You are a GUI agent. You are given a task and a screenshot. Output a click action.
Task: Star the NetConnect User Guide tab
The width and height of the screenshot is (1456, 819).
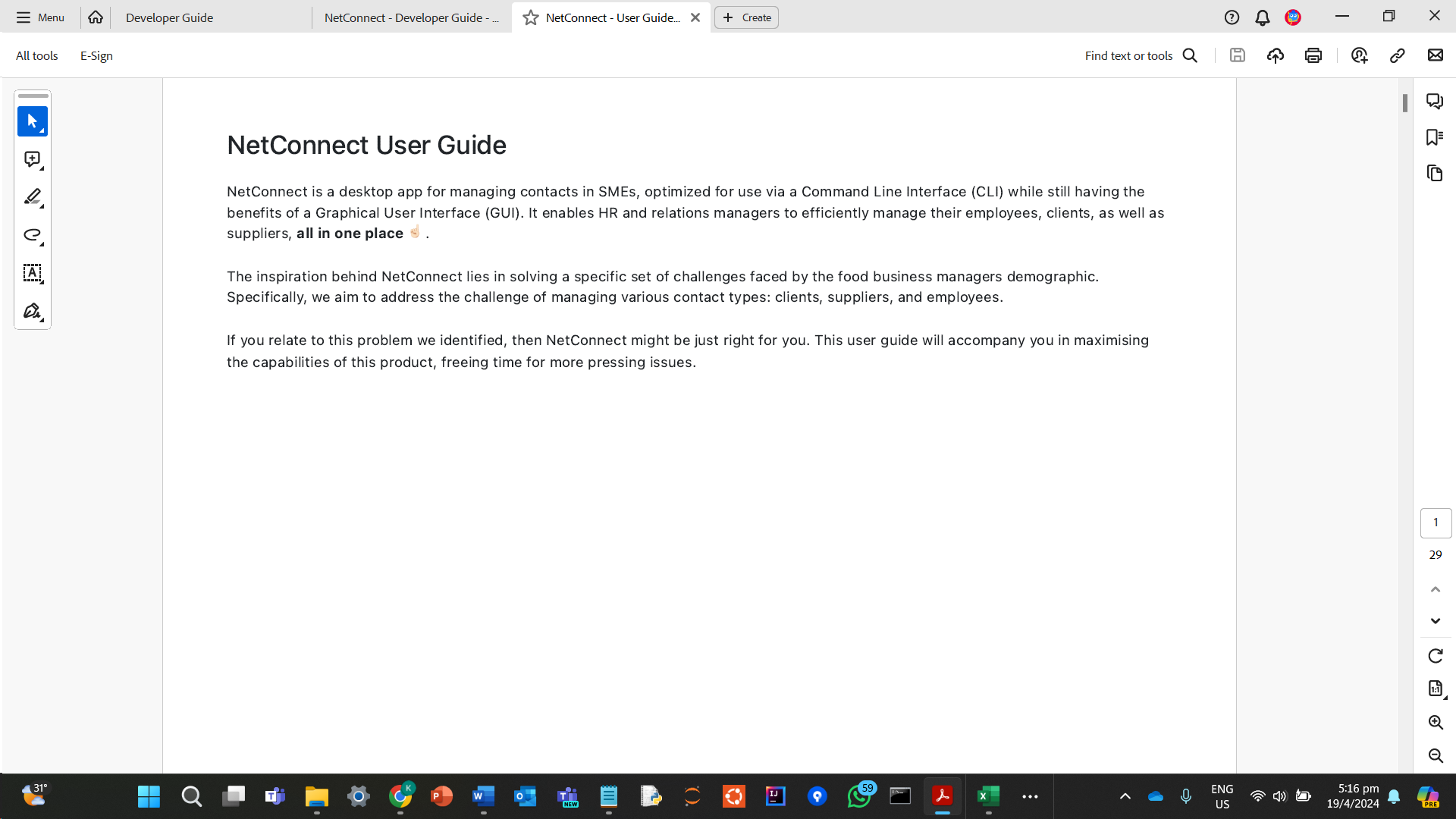tap(531, 17)
